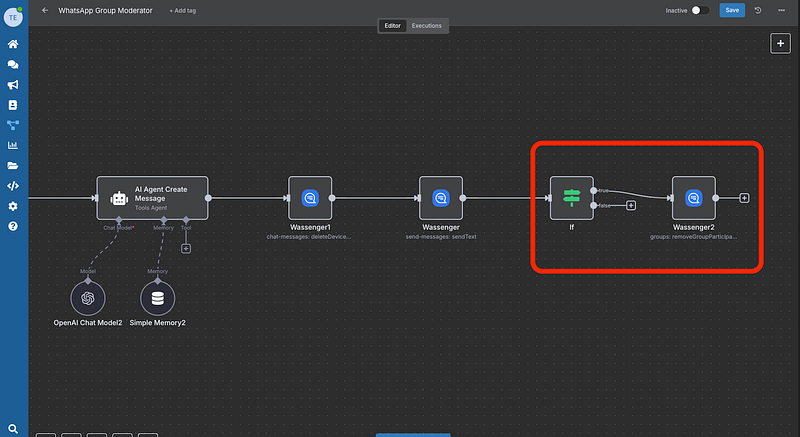
Task: Go back using the arrow button
Action: tap(45, 10)
